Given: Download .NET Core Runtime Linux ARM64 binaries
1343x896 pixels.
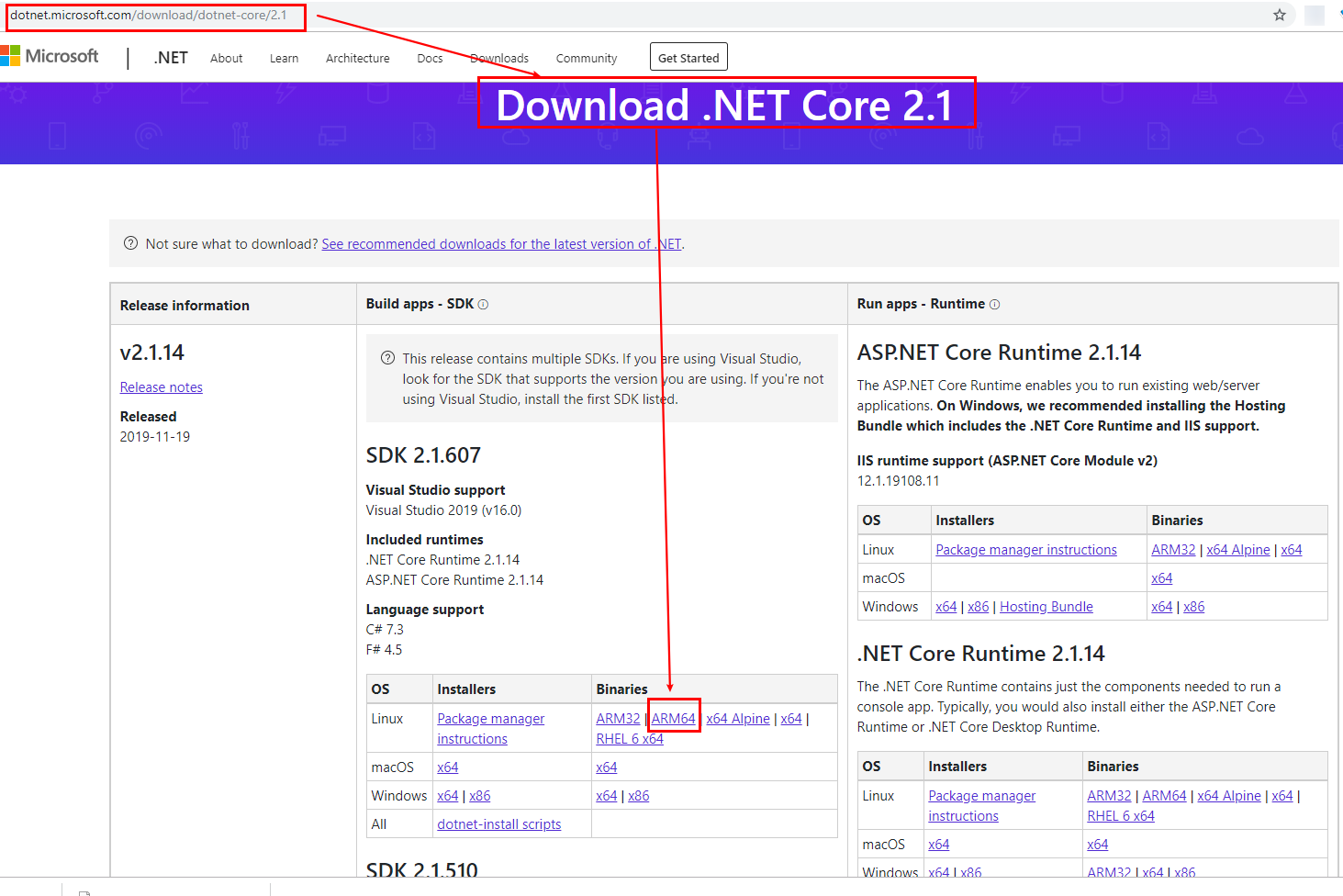Looking at the screenshot, I should point(1165,796).
